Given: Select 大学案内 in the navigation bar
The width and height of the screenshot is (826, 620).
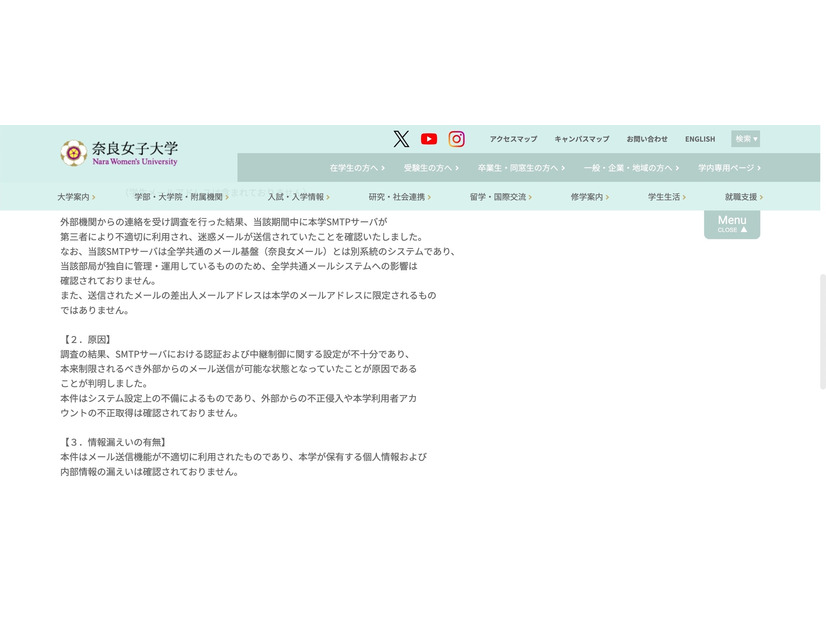Looking at the screenshot, I should coord(77,197).
